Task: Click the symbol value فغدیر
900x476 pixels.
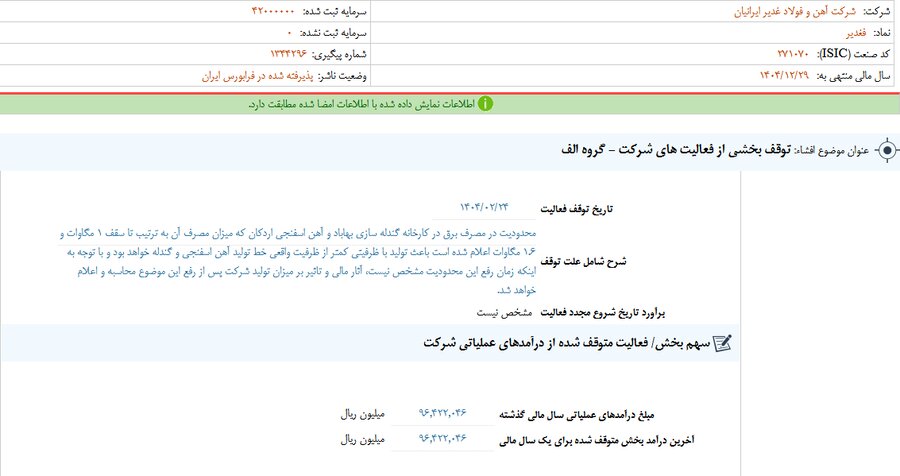Action: [856, 33]
